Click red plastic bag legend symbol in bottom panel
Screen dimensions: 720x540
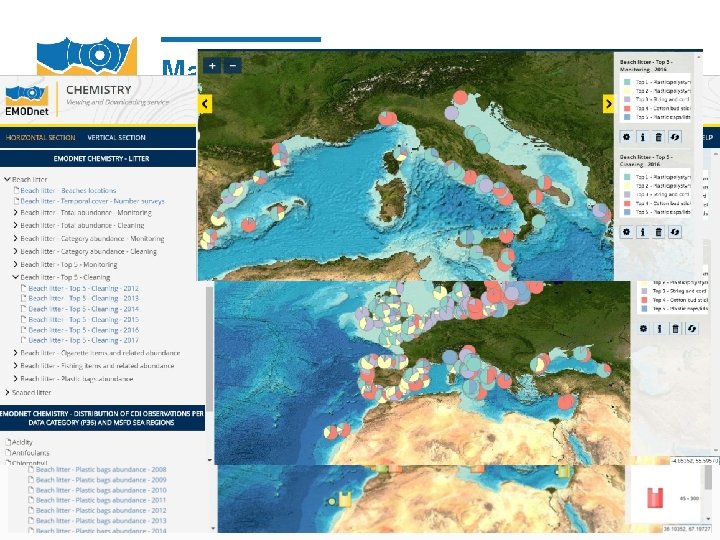coord(655,498)
